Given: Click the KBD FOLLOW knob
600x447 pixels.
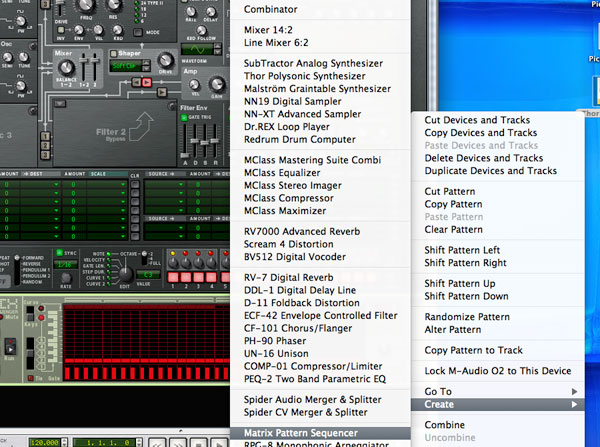Looking at the screenshot, I should point(201,30).
